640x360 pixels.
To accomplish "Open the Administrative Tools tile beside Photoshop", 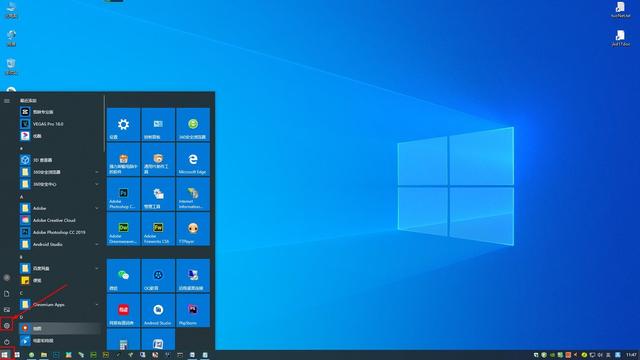I will pos(158,194).
